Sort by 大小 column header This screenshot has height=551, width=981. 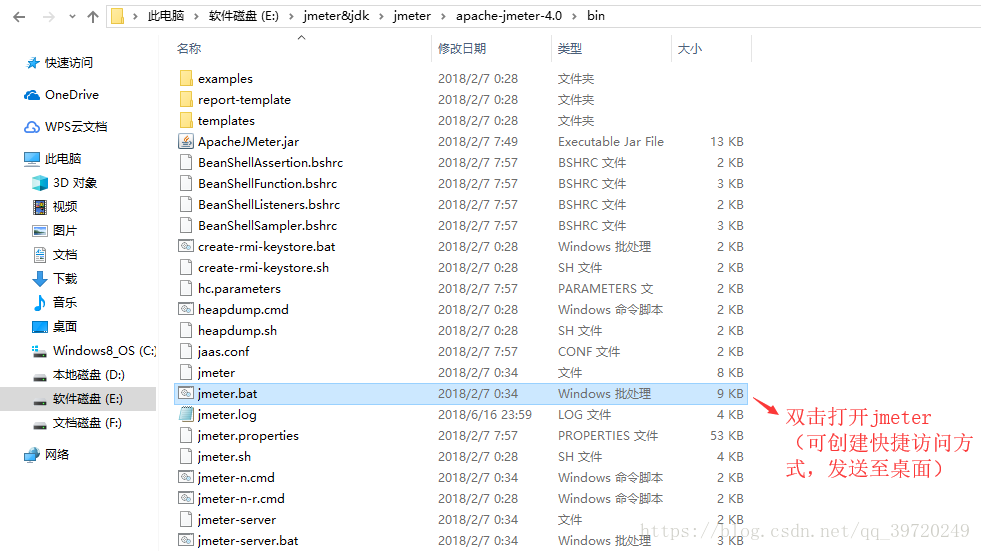[x=689, y=48]
